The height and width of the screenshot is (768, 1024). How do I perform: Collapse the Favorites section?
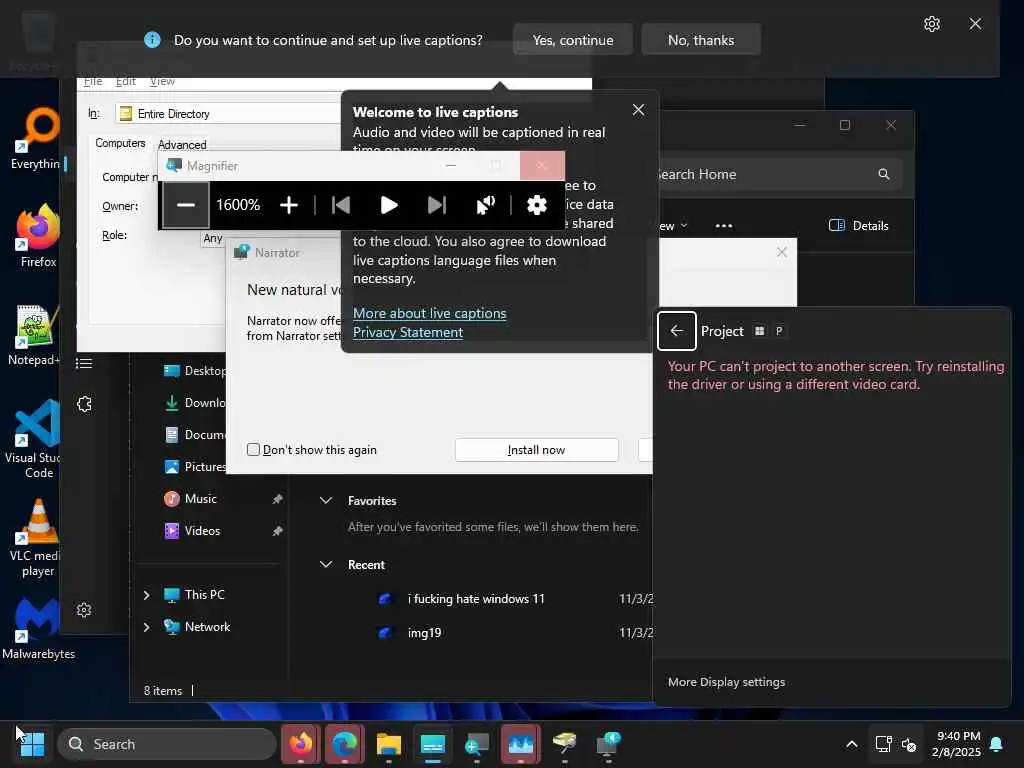point(326,500)
